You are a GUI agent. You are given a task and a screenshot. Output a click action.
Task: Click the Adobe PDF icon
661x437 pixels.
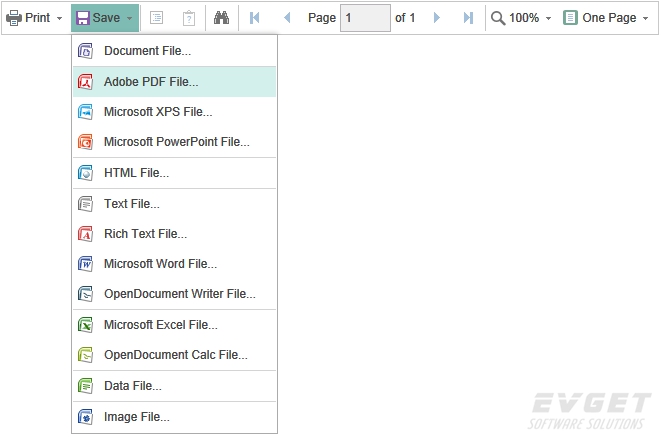click(86, 82)
